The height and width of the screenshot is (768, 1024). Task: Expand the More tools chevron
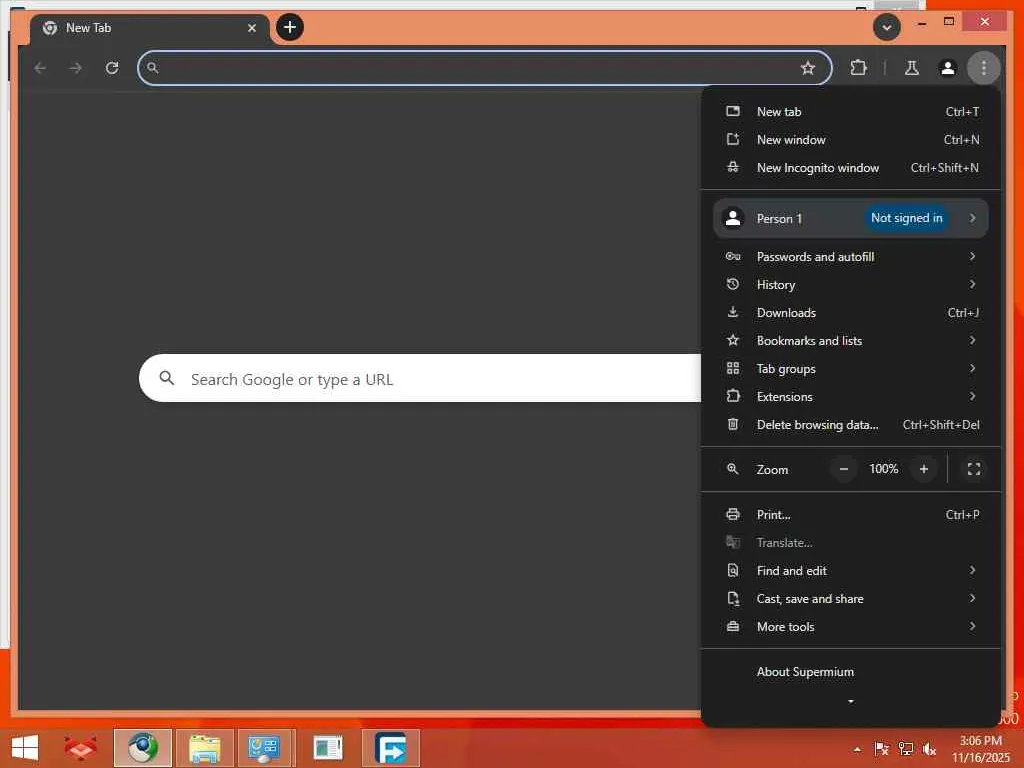click(x=972, y=626)
